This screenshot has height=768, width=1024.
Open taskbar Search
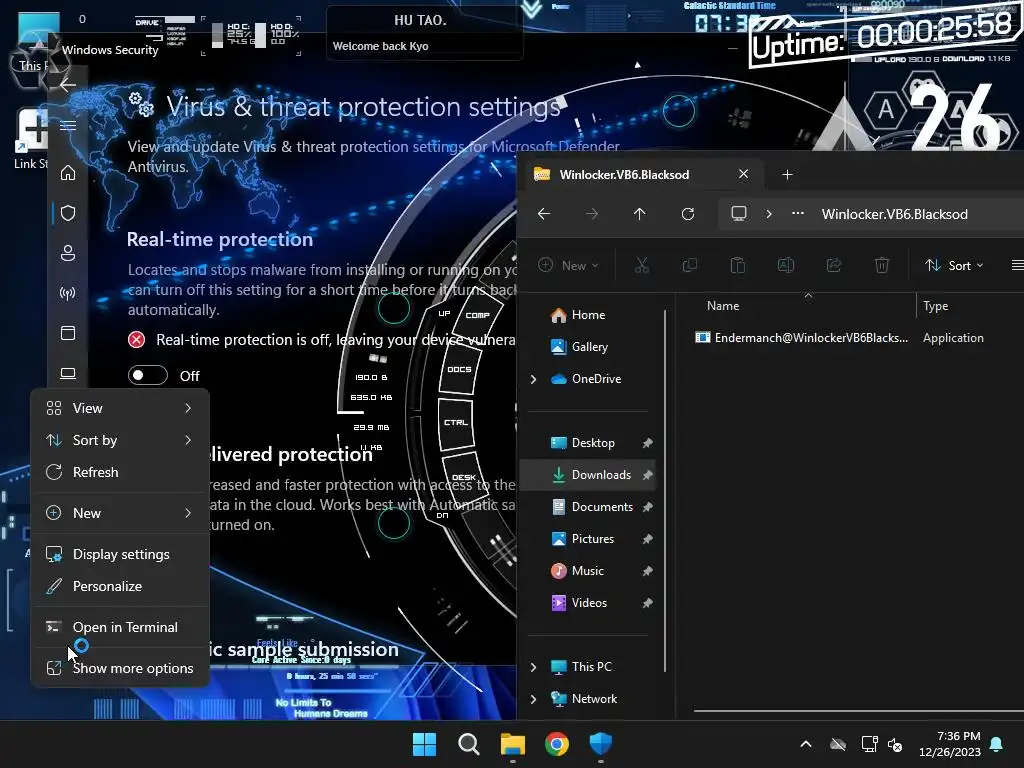pyautogui.click(x=468, y=744)
